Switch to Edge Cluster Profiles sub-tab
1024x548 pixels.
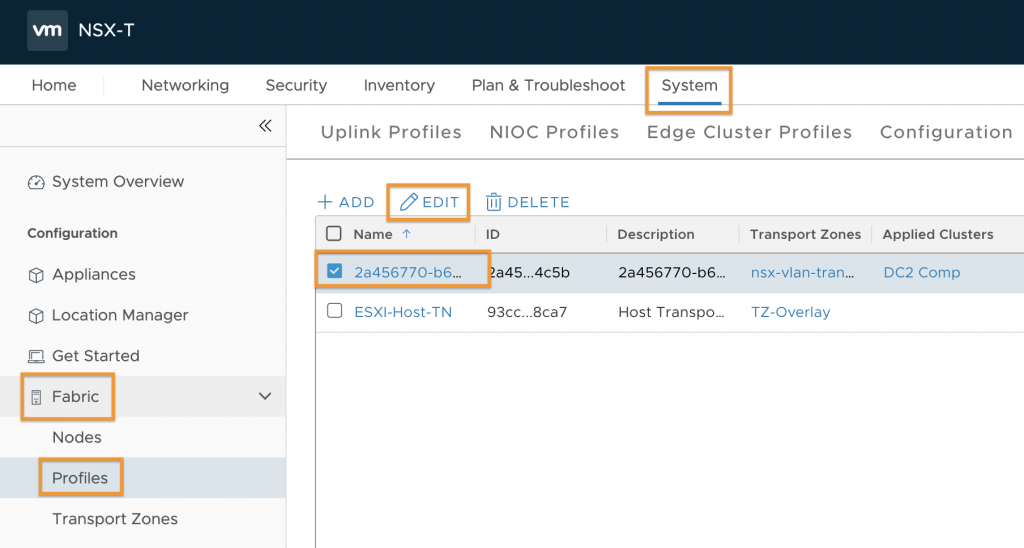tap(749, 132)
